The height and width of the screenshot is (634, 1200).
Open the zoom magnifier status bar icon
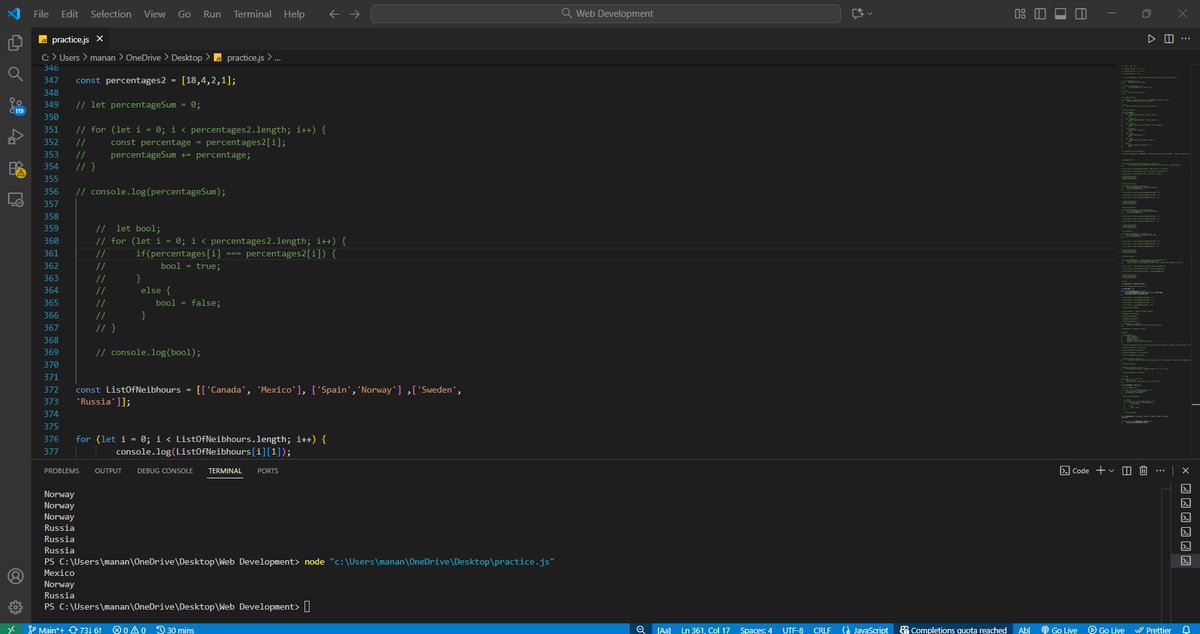(x=639, y=629)
